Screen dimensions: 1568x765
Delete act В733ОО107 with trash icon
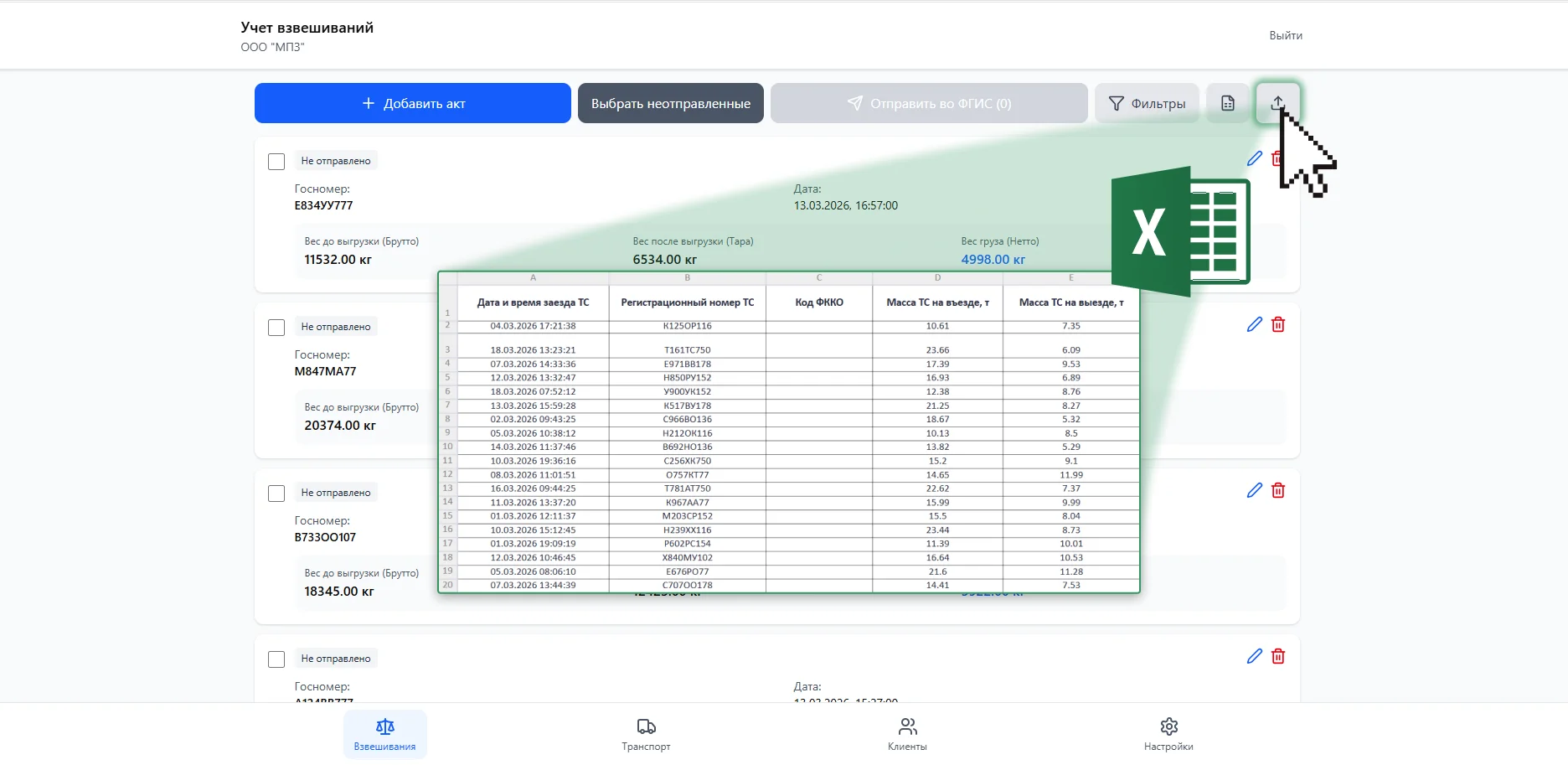[1278, 490]
